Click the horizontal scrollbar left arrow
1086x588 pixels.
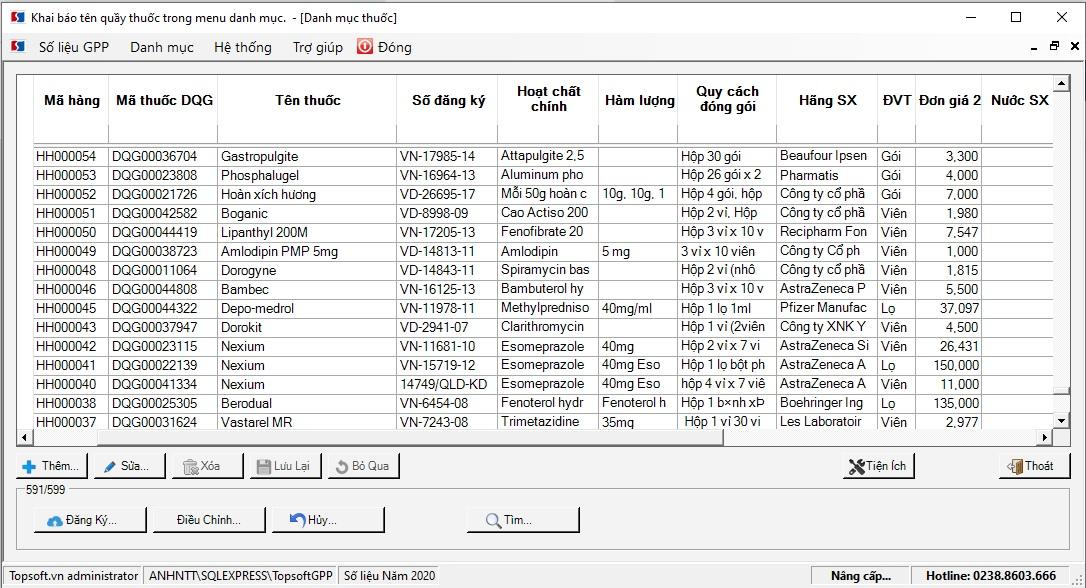point(24,437)
